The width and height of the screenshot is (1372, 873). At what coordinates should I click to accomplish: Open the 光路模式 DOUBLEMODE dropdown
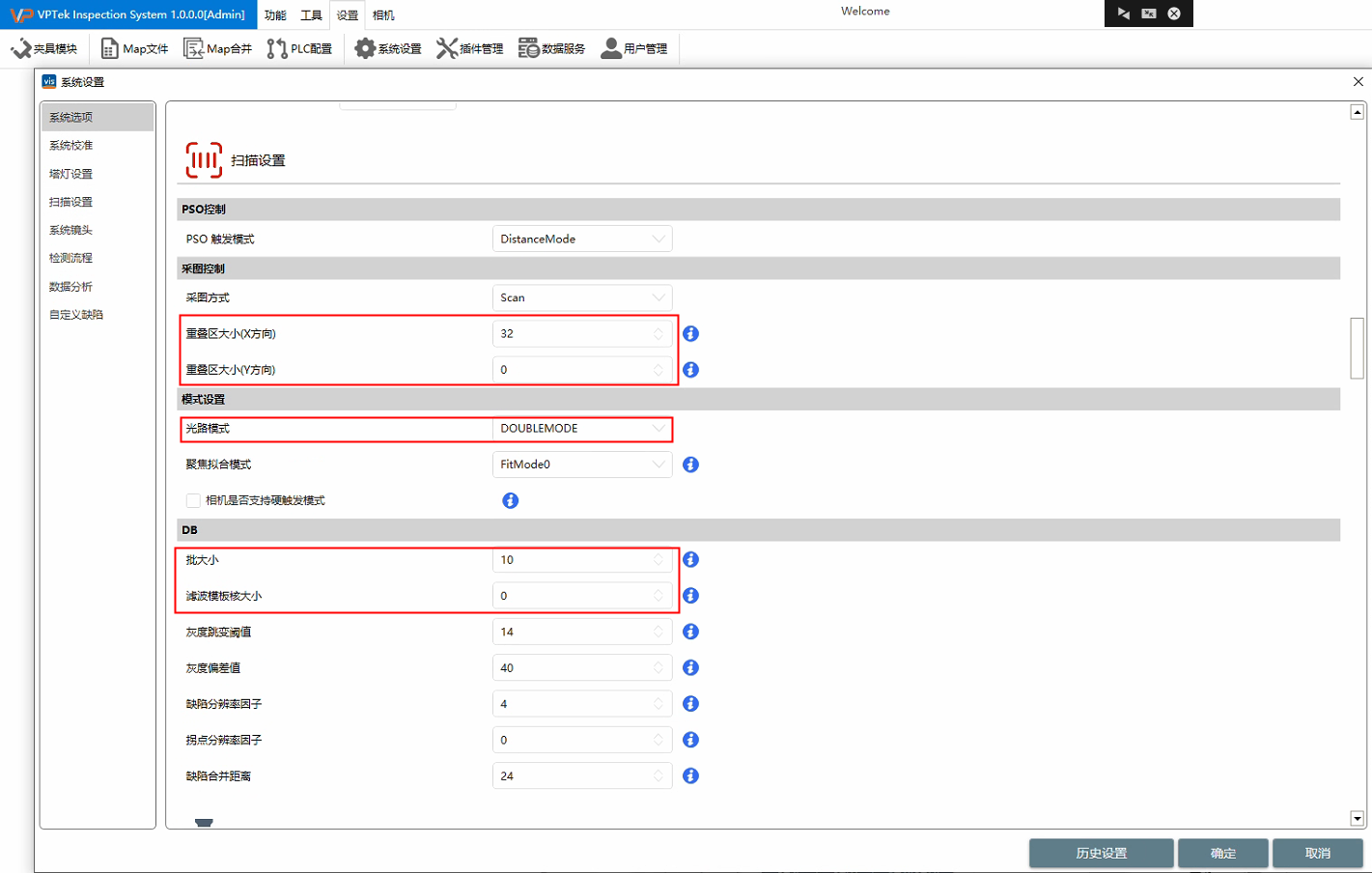click(x=581, y=429)
